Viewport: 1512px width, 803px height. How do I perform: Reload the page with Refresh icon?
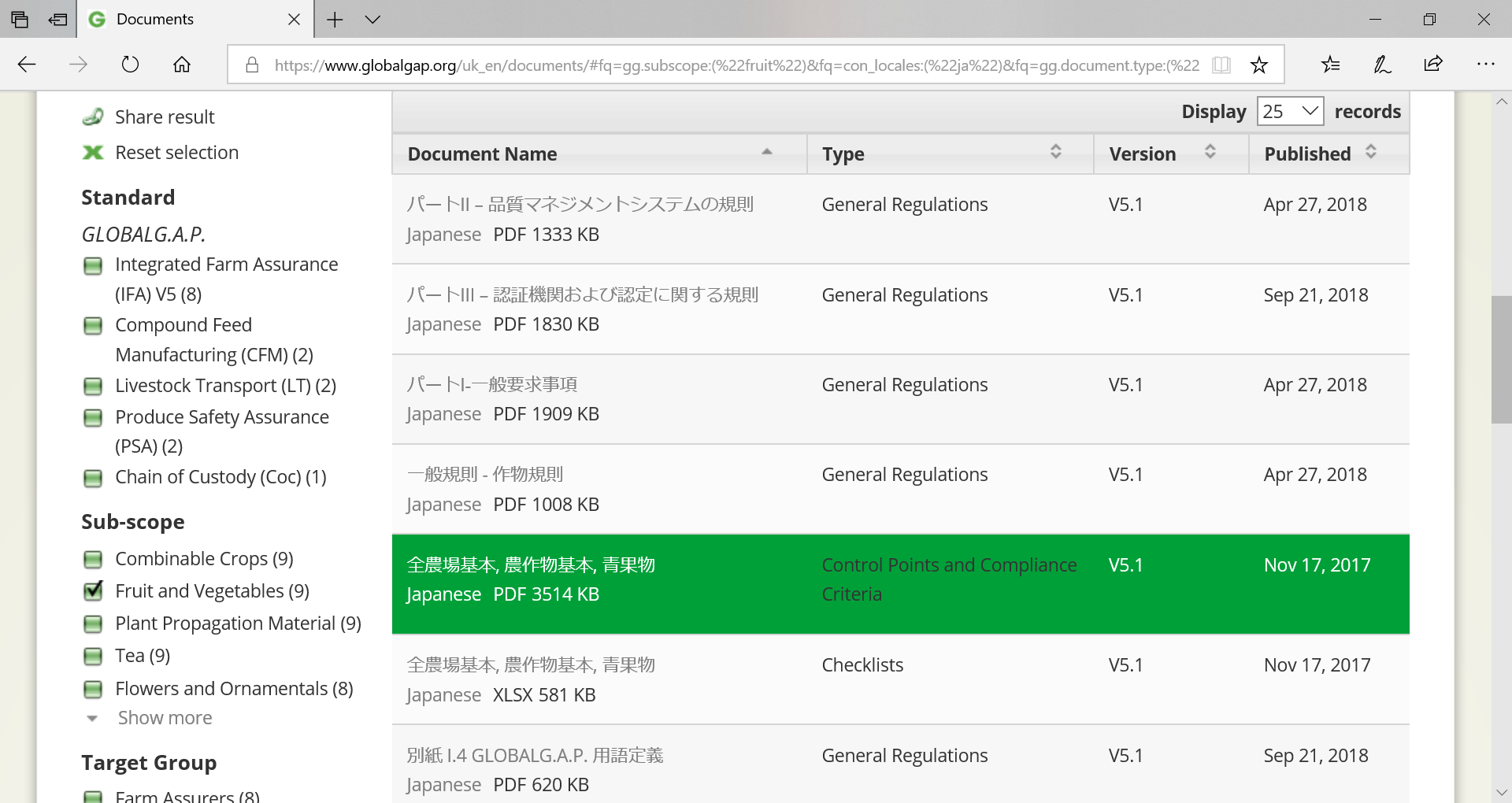(130, 65)
